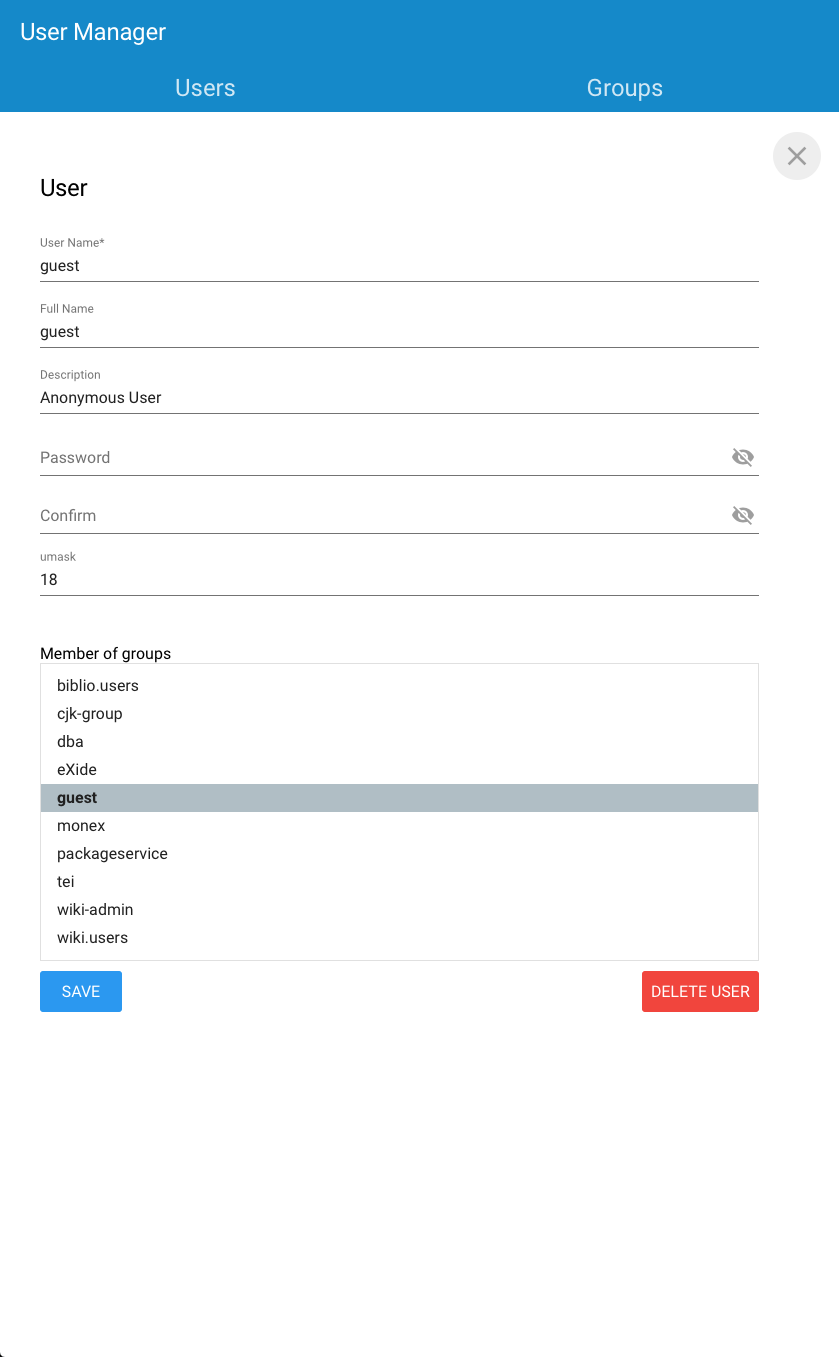839x1357 pixels.
Task: Open the Groups tab
Action: click(x=624, y=88)
